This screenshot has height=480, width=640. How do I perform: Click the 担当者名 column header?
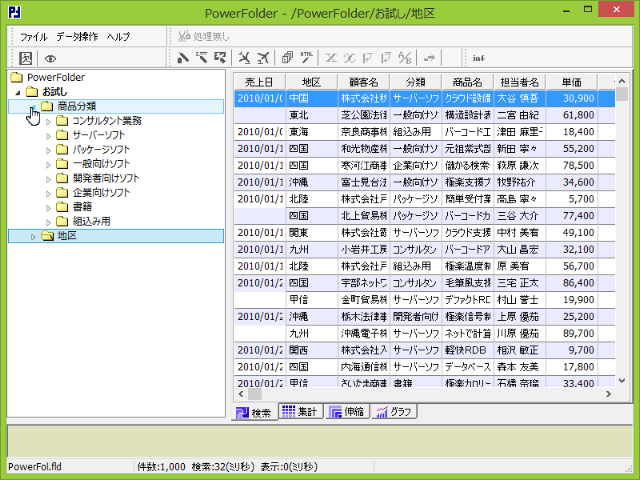520,82
